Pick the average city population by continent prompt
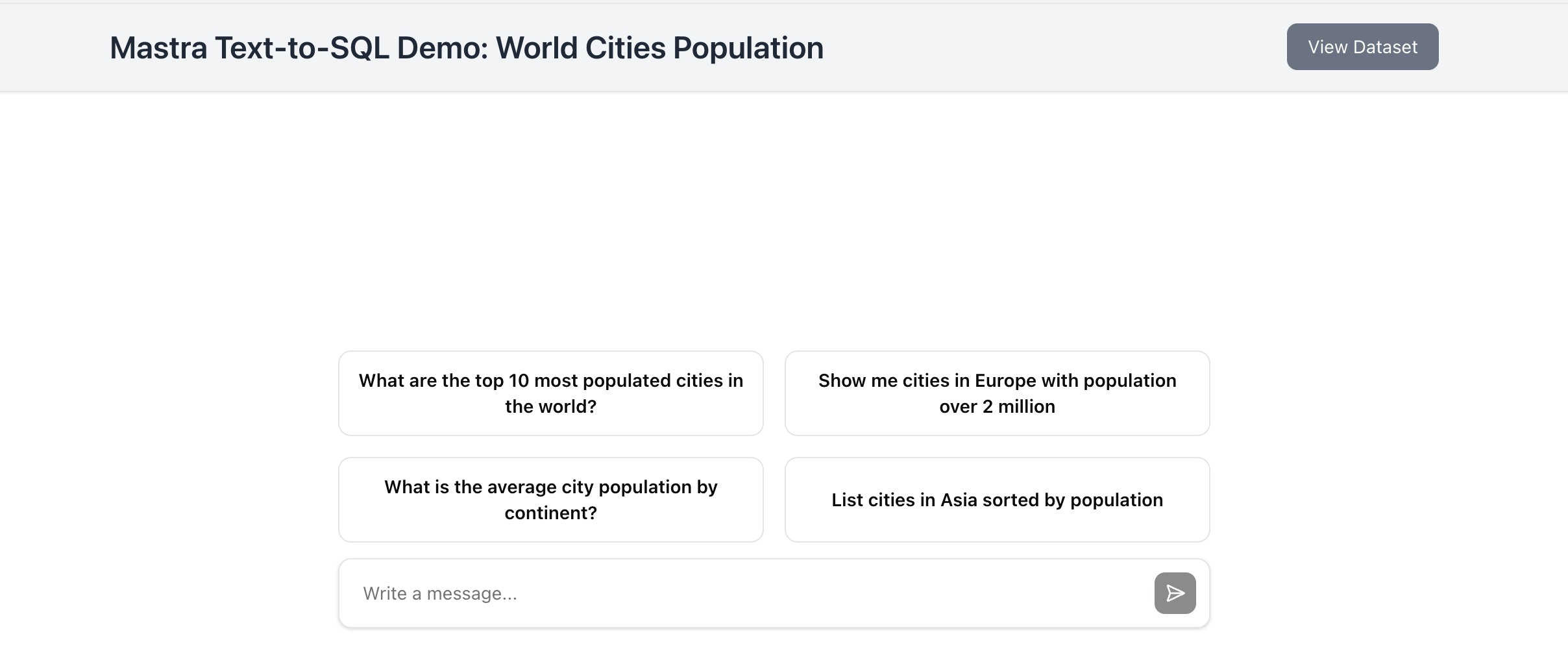 coord(550,500)
